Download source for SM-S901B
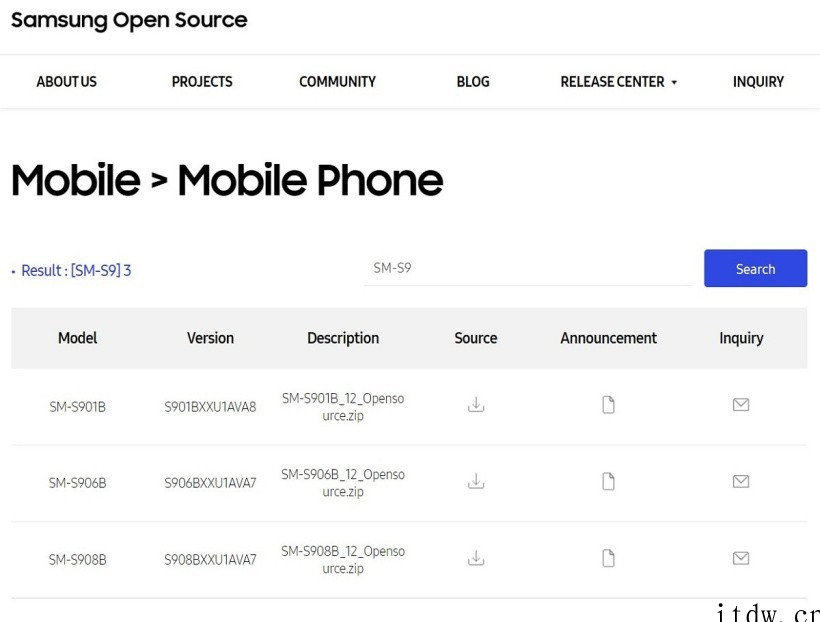The width and height of the screenshot is (820, 622). coord(476,404)
